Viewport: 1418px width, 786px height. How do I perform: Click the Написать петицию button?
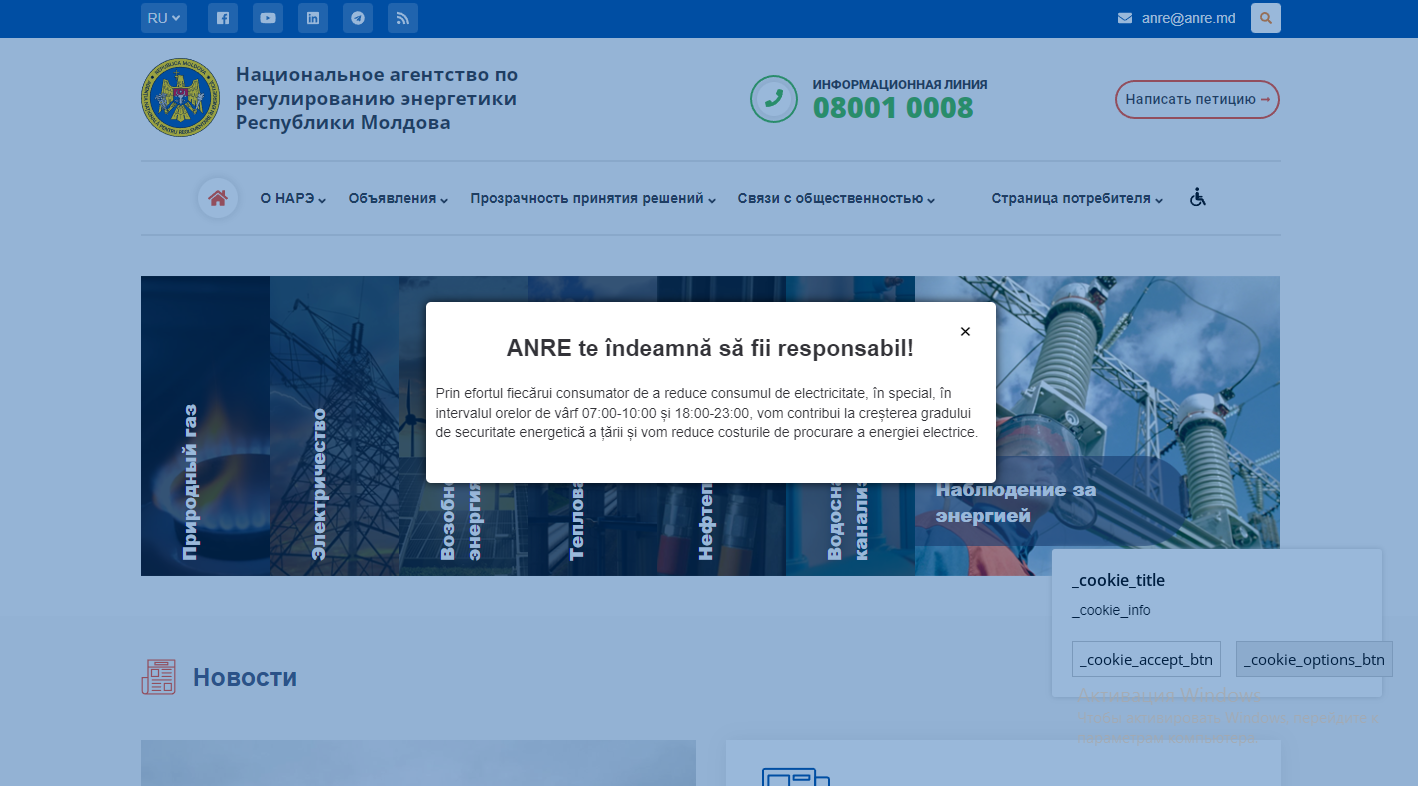tap(1197, 99)
